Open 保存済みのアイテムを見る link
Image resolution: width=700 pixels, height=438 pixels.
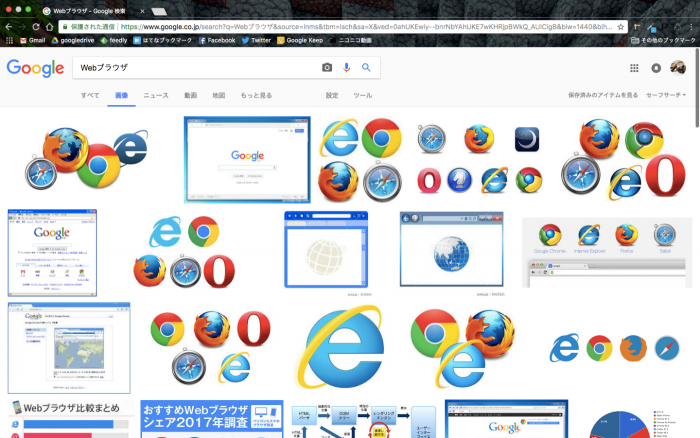602,95
